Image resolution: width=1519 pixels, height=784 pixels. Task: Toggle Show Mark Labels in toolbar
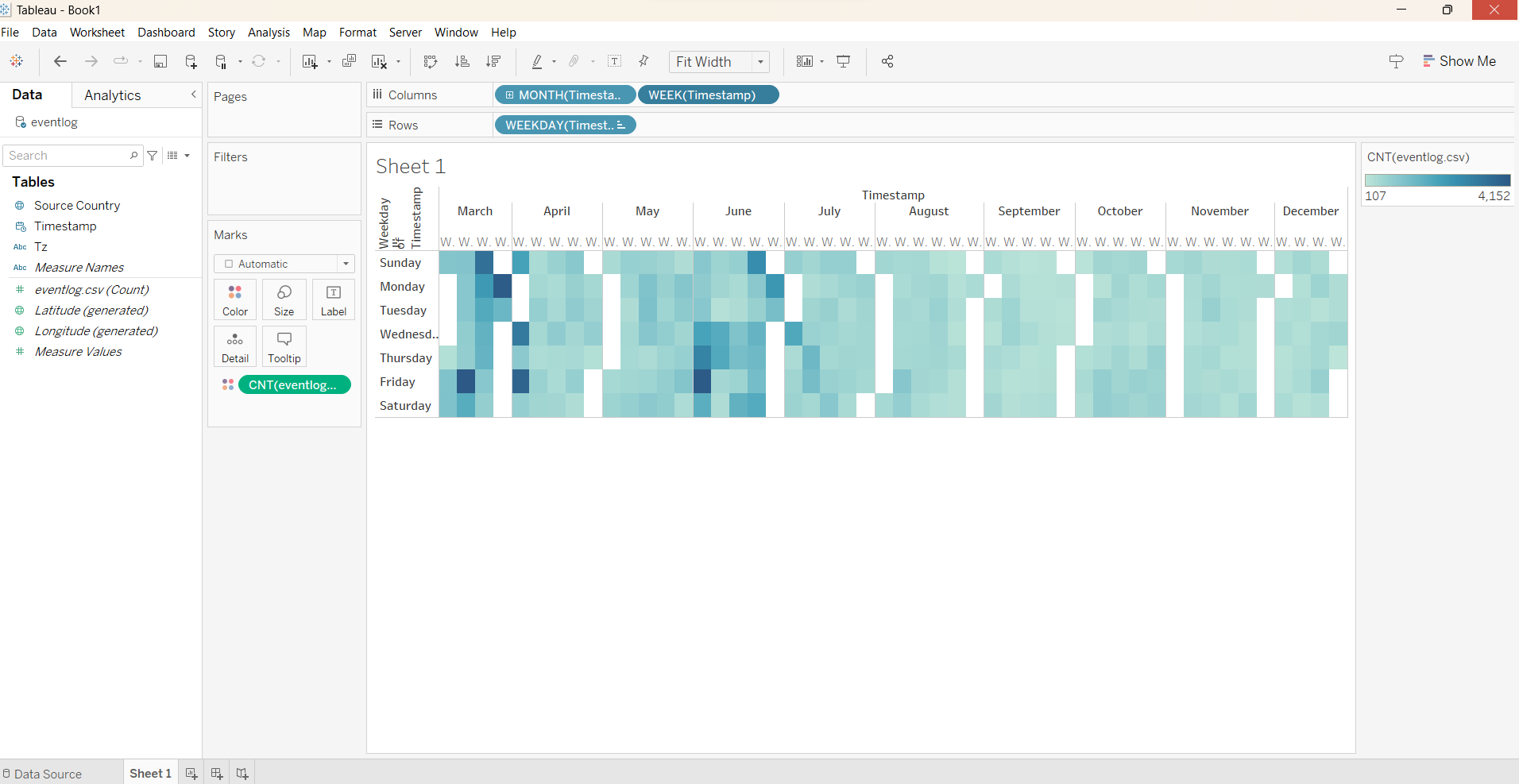(614, 61)
